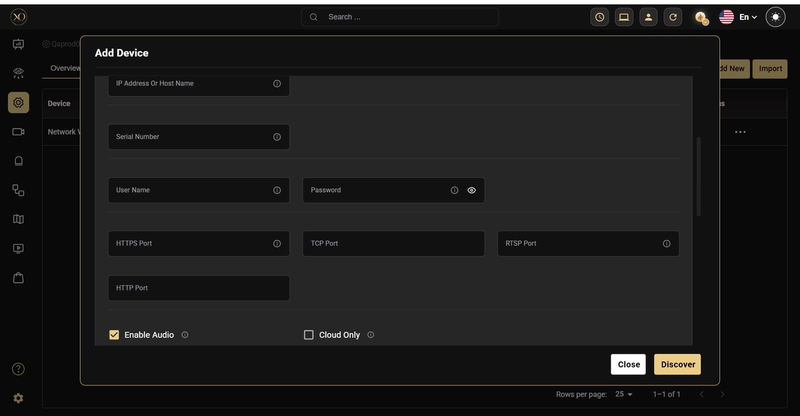Click the three-dots row actions menu
800x416 pixels.
740,132
